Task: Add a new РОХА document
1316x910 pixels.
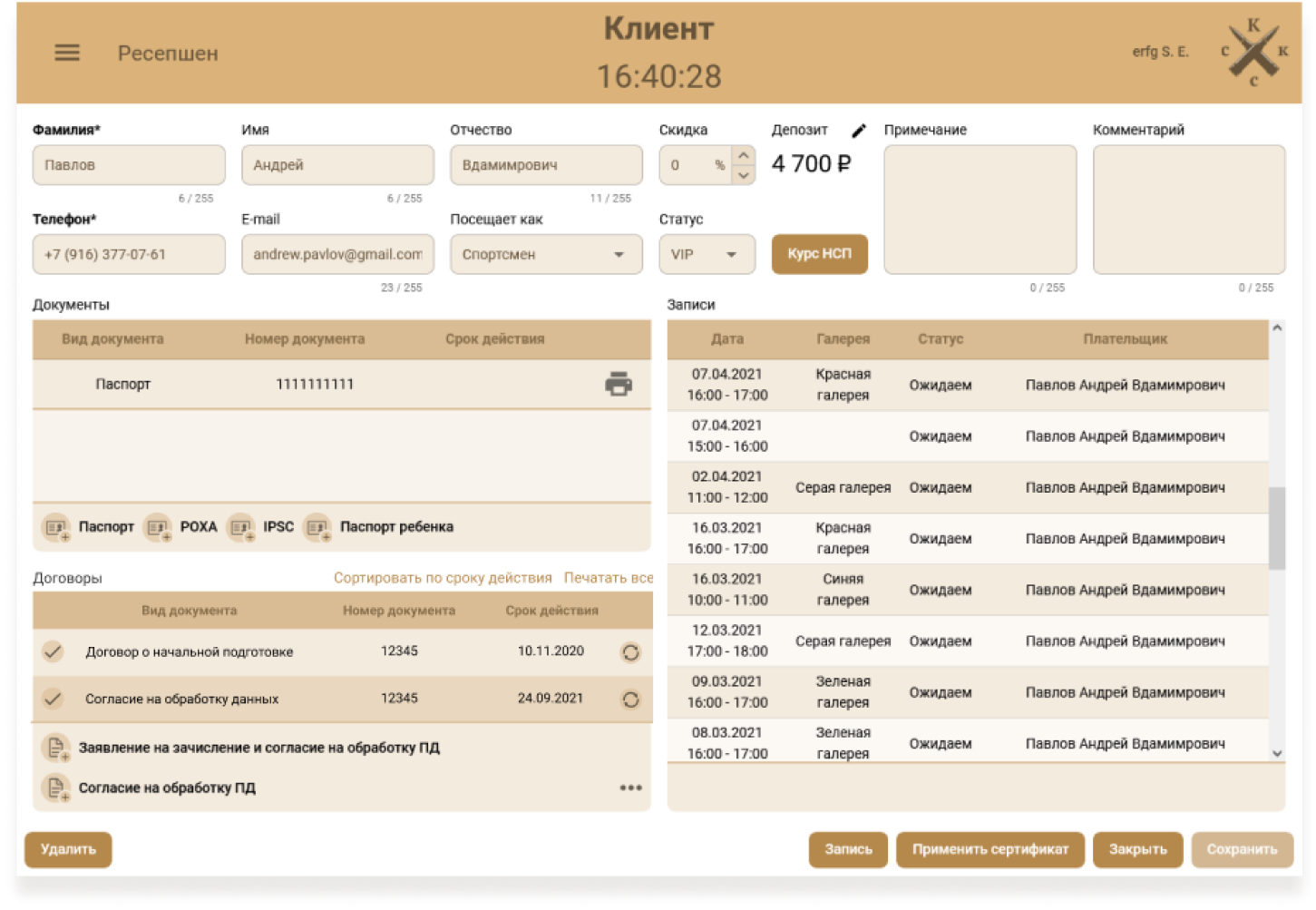Action: [x=159, y=527]
